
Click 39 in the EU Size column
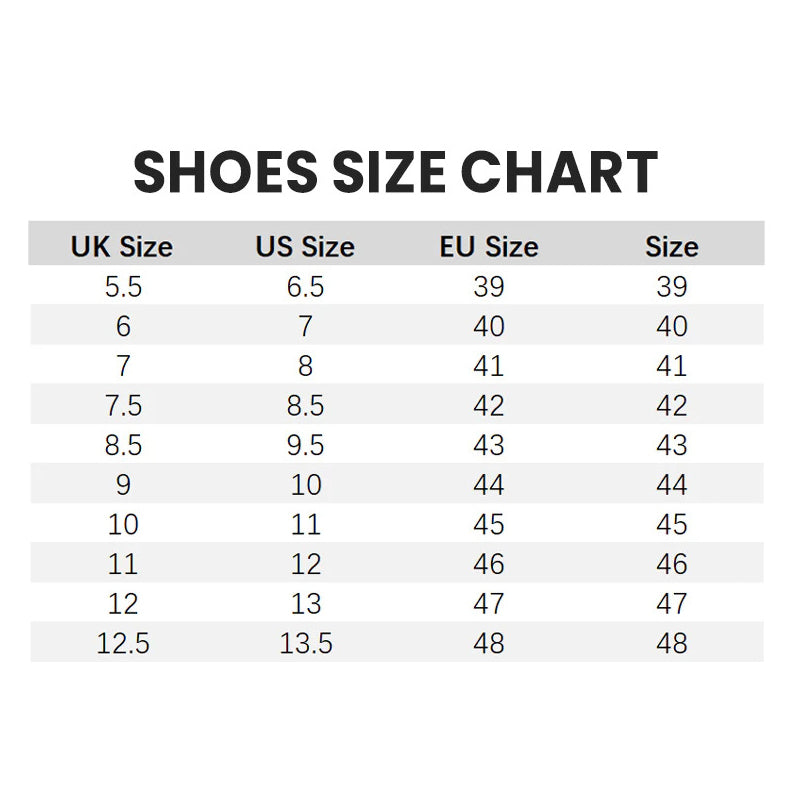[x=489, y=287]
